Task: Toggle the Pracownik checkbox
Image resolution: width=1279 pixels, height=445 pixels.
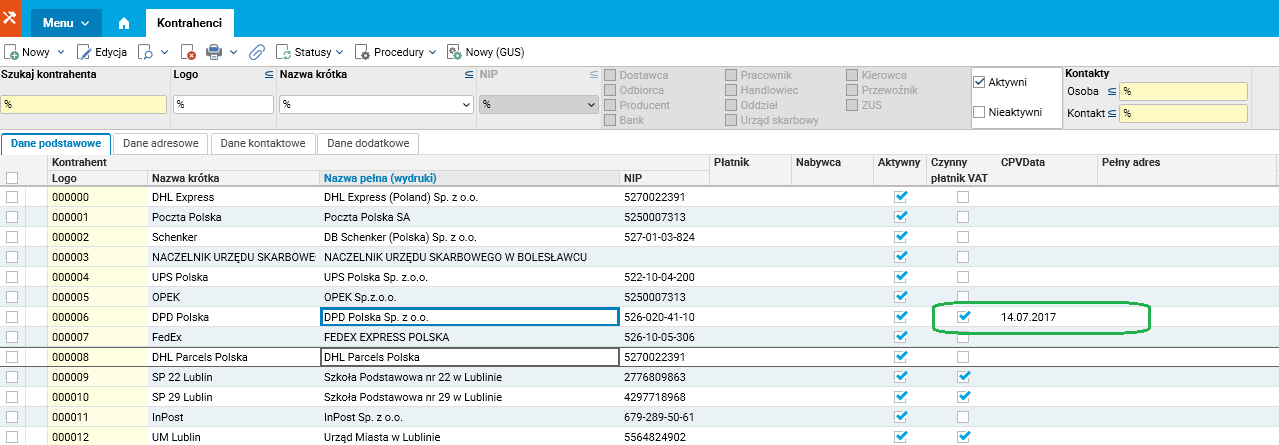Action: pos(731,75)
